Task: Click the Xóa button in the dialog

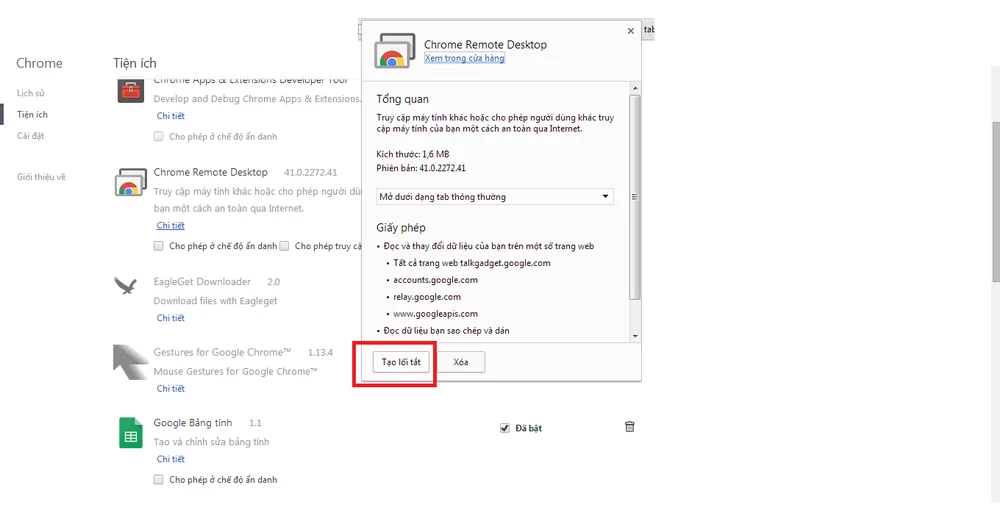Action: click(x=460, y=362)
